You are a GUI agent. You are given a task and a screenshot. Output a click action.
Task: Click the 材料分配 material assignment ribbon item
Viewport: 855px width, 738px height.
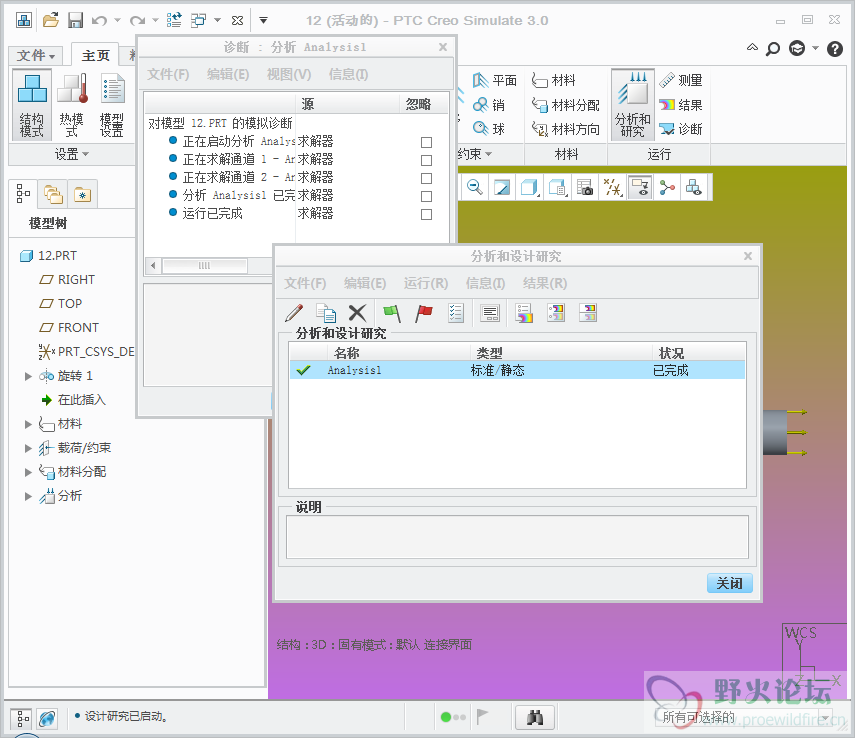pos(565,105)
